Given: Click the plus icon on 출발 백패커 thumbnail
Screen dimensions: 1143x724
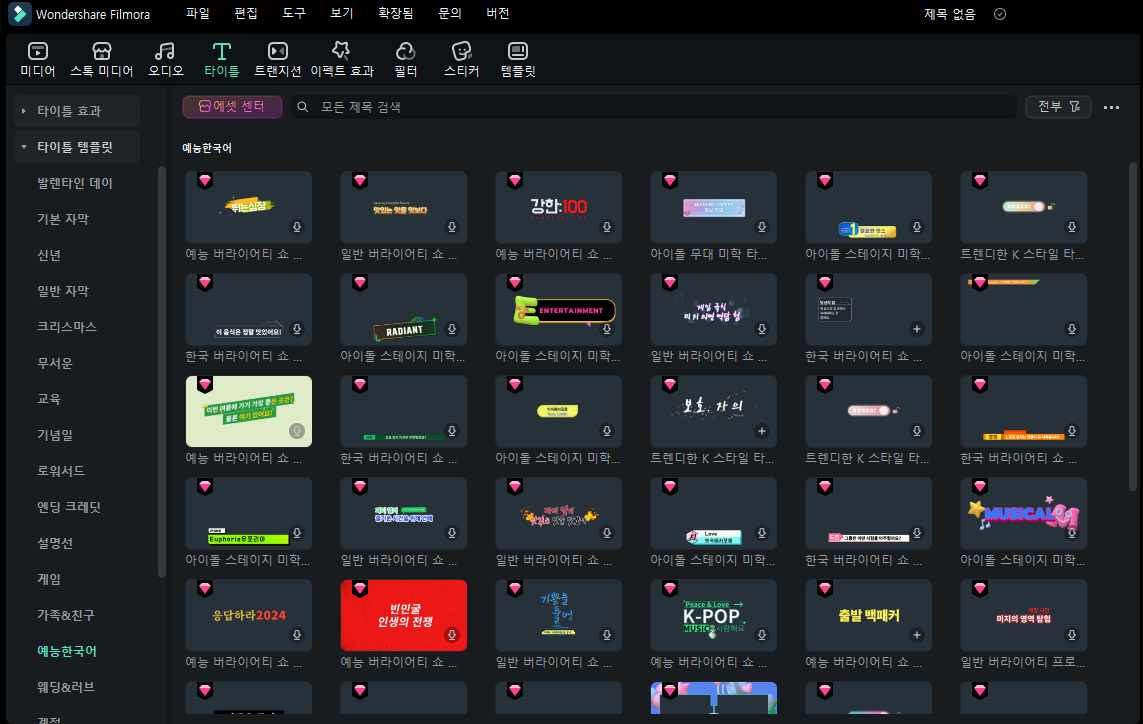Looking at the screenshot, I should coord(917,635).
